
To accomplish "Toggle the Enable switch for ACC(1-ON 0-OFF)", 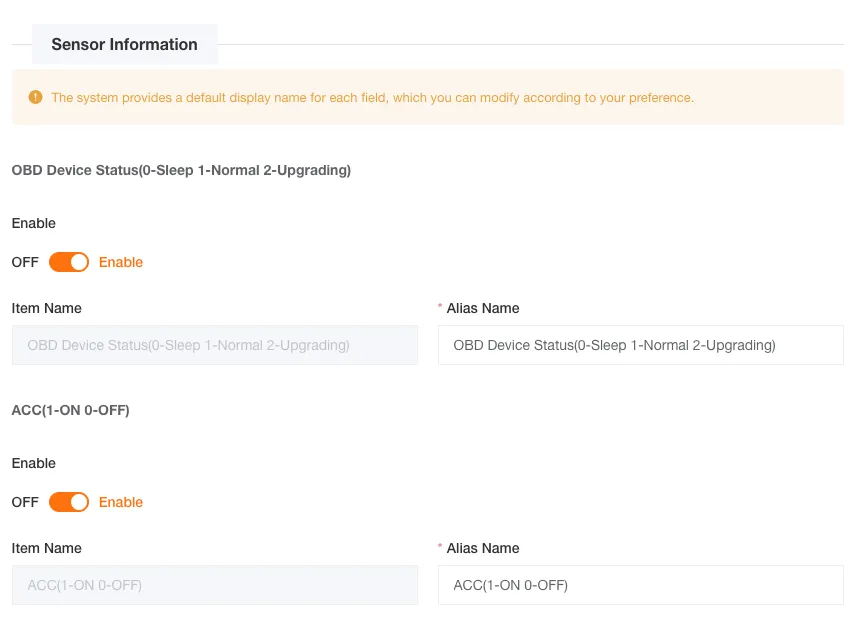I will [x=69, y=502].
